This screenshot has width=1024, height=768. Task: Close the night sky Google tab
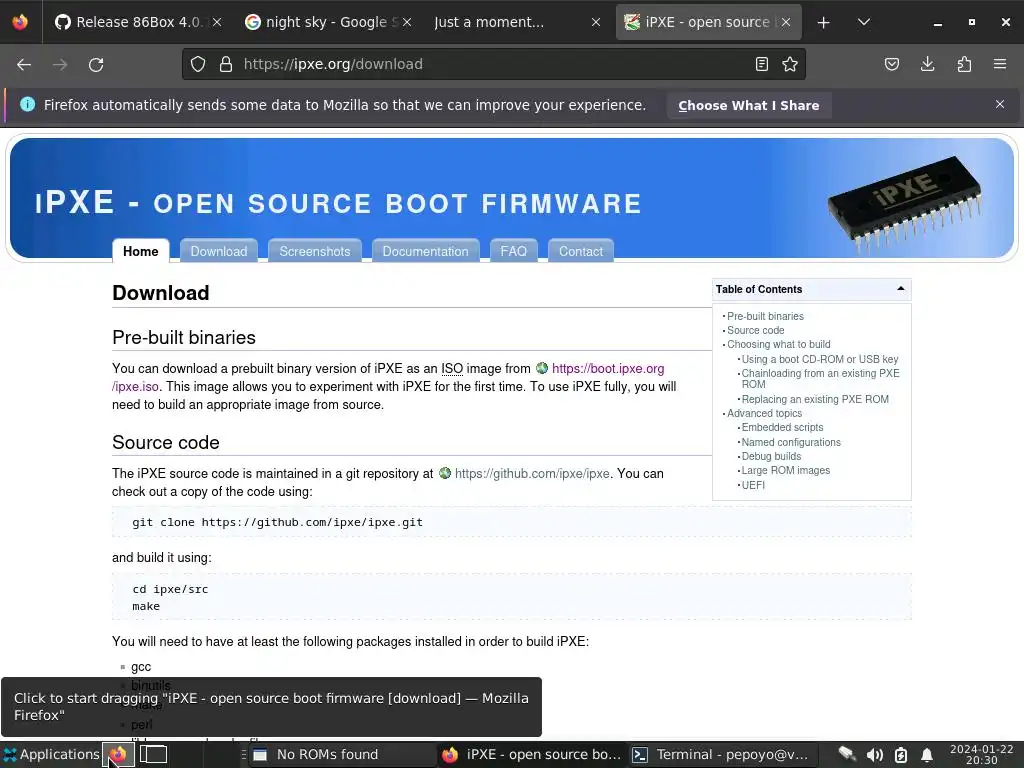(407, 22)
